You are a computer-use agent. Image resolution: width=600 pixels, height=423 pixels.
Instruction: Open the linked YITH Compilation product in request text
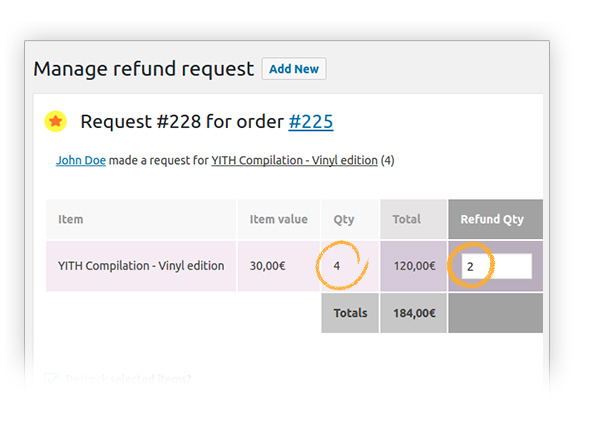click(x=294, y=160)
